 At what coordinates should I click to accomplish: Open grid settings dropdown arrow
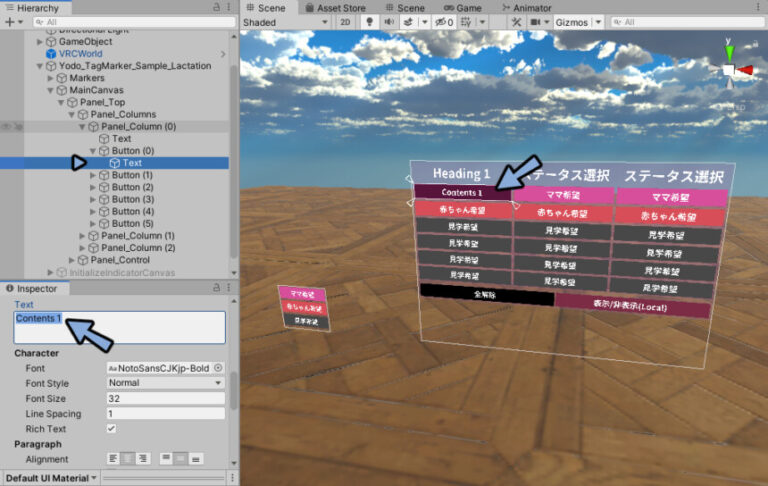pyautogui.click(x=482, y=22)
